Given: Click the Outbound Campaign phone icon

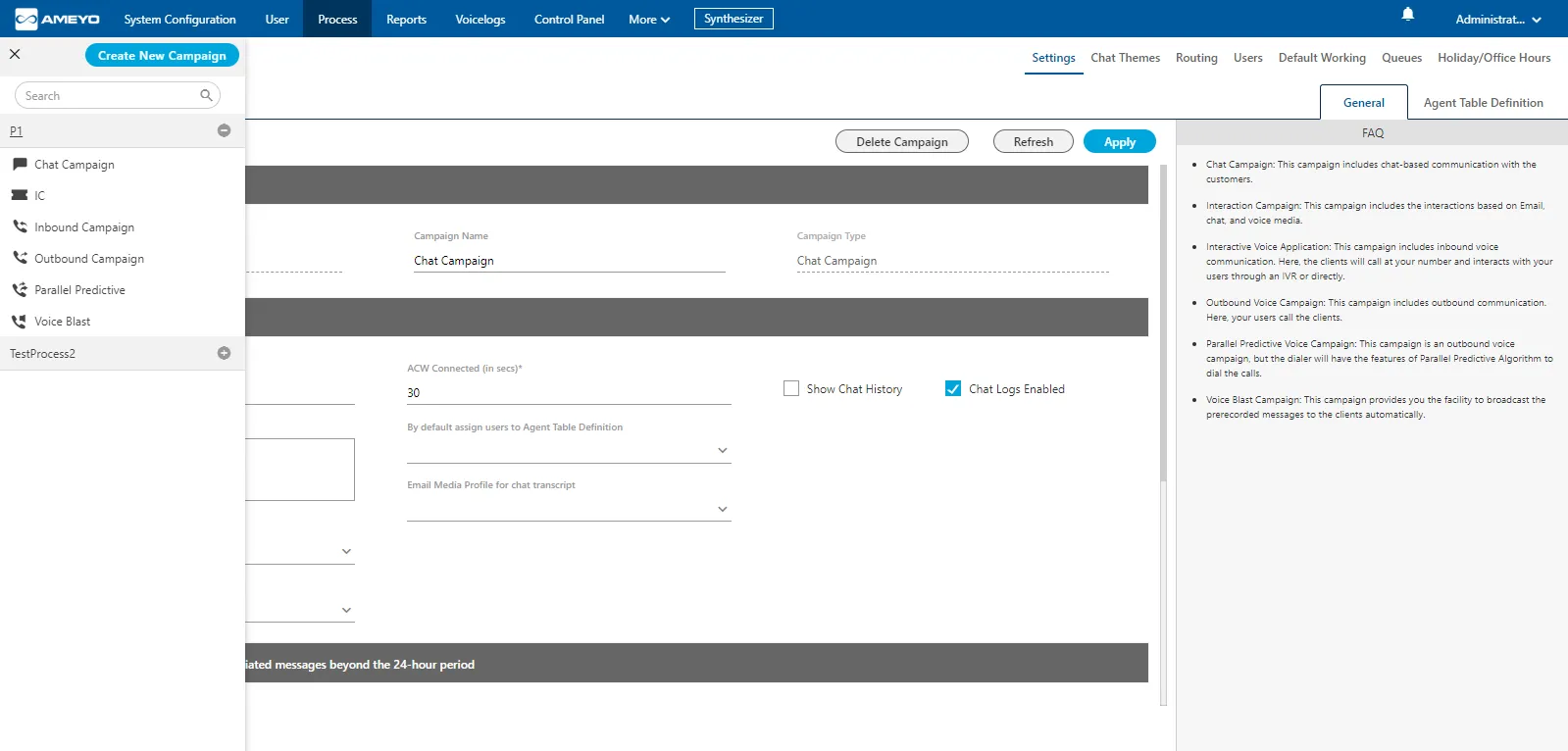Looking at the screenshot, I should [20, 258].
